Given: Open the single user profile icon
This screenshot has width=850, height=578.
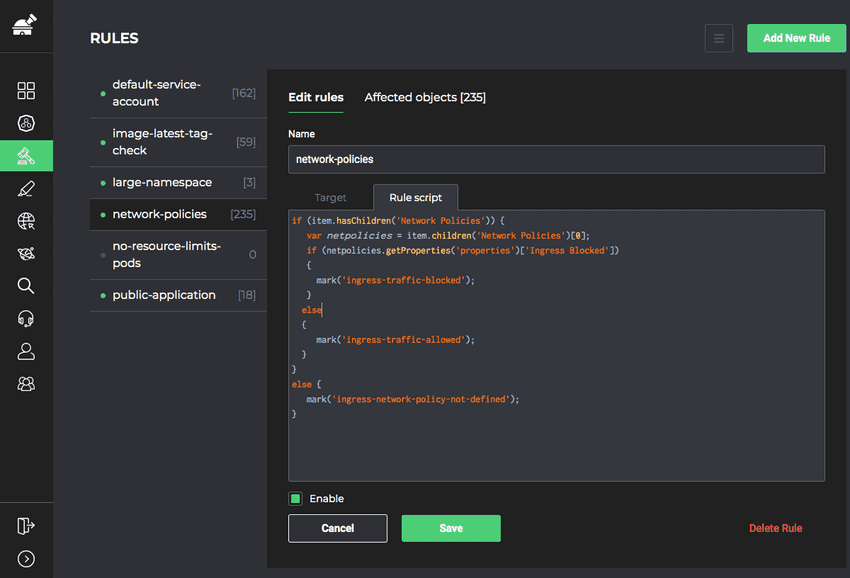Looking at the screenshot, I should click(26, 351).
